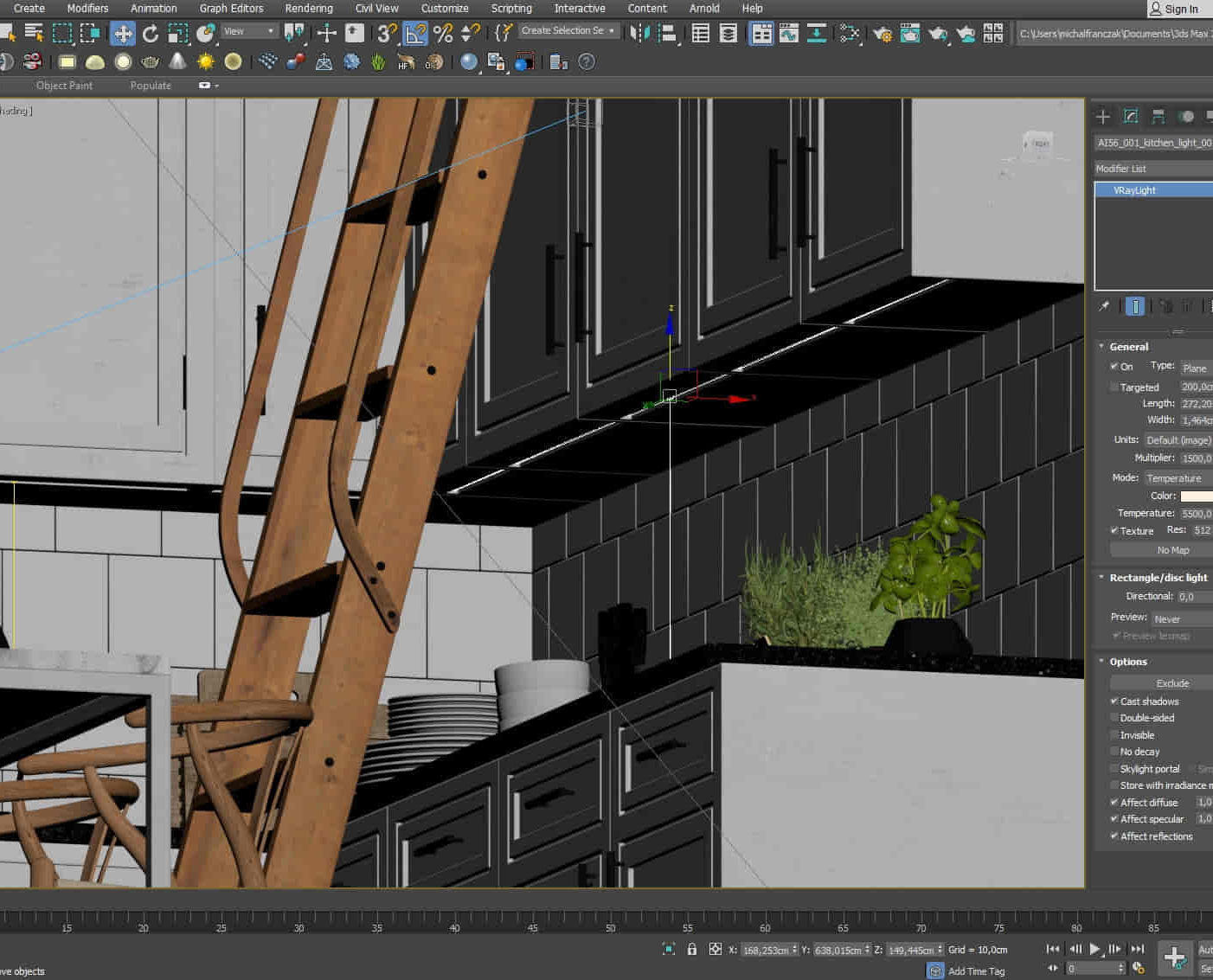Click the VRay dome light icon
Screen dimensions: 1213x980
click(x=95, y=61)
